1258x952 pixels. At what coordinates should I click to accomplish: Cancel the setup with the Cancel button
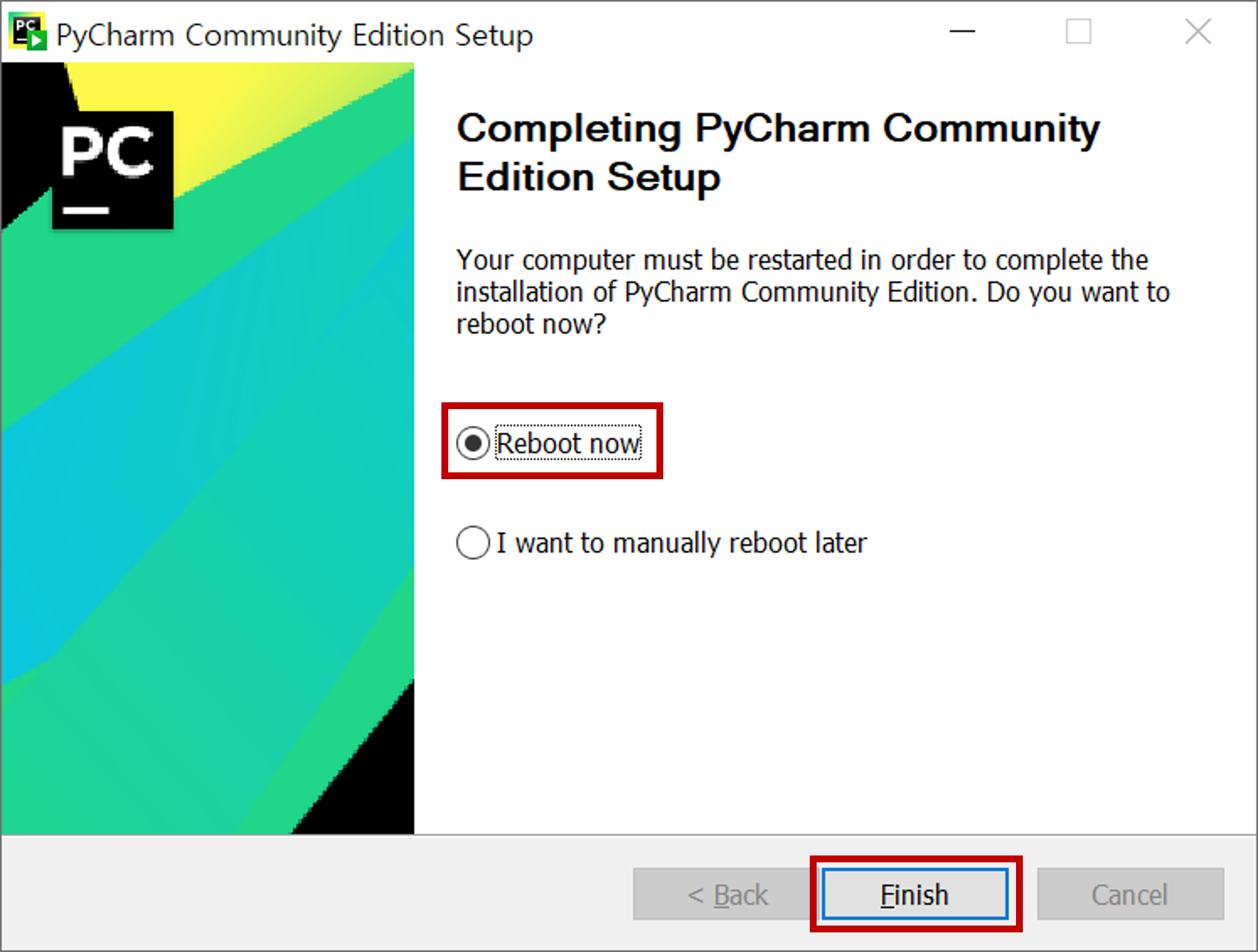point(1130,894)
